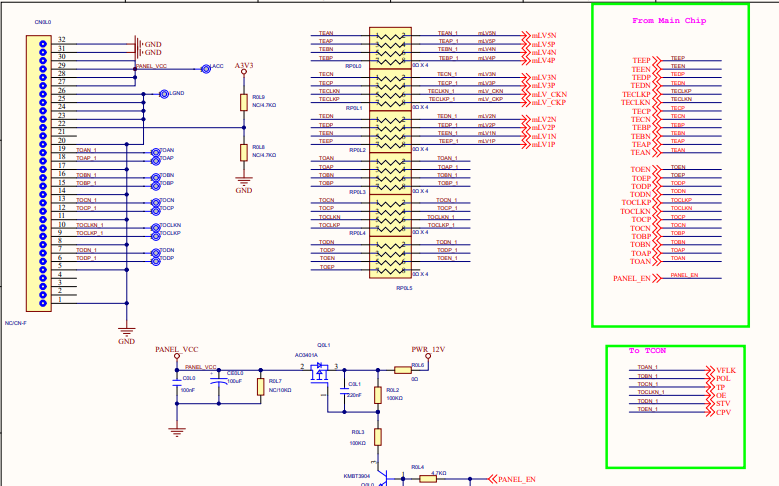Select the red mLV_CKN port
The width and height of the screenshot is (779, 486).
(545, 94)
